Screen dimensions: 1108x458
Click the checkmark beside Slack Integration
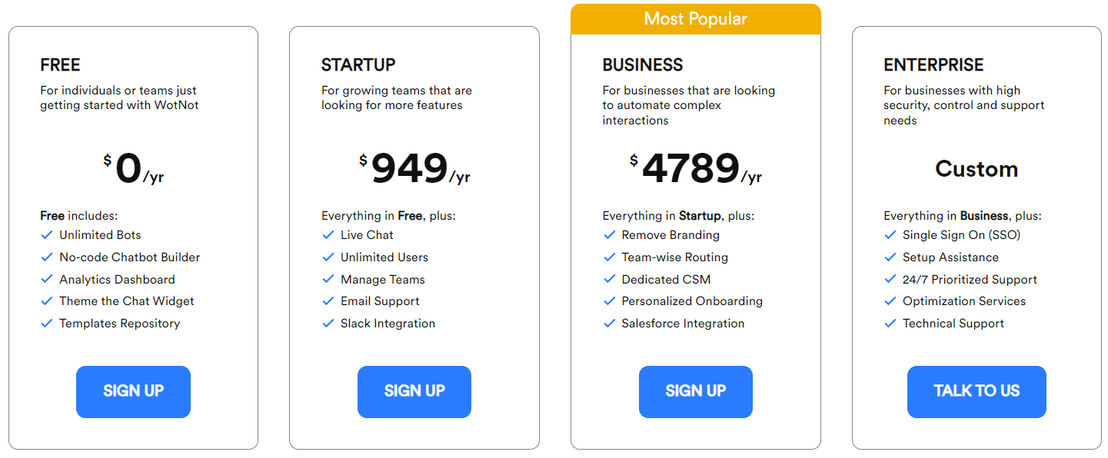tap(328, 323)
